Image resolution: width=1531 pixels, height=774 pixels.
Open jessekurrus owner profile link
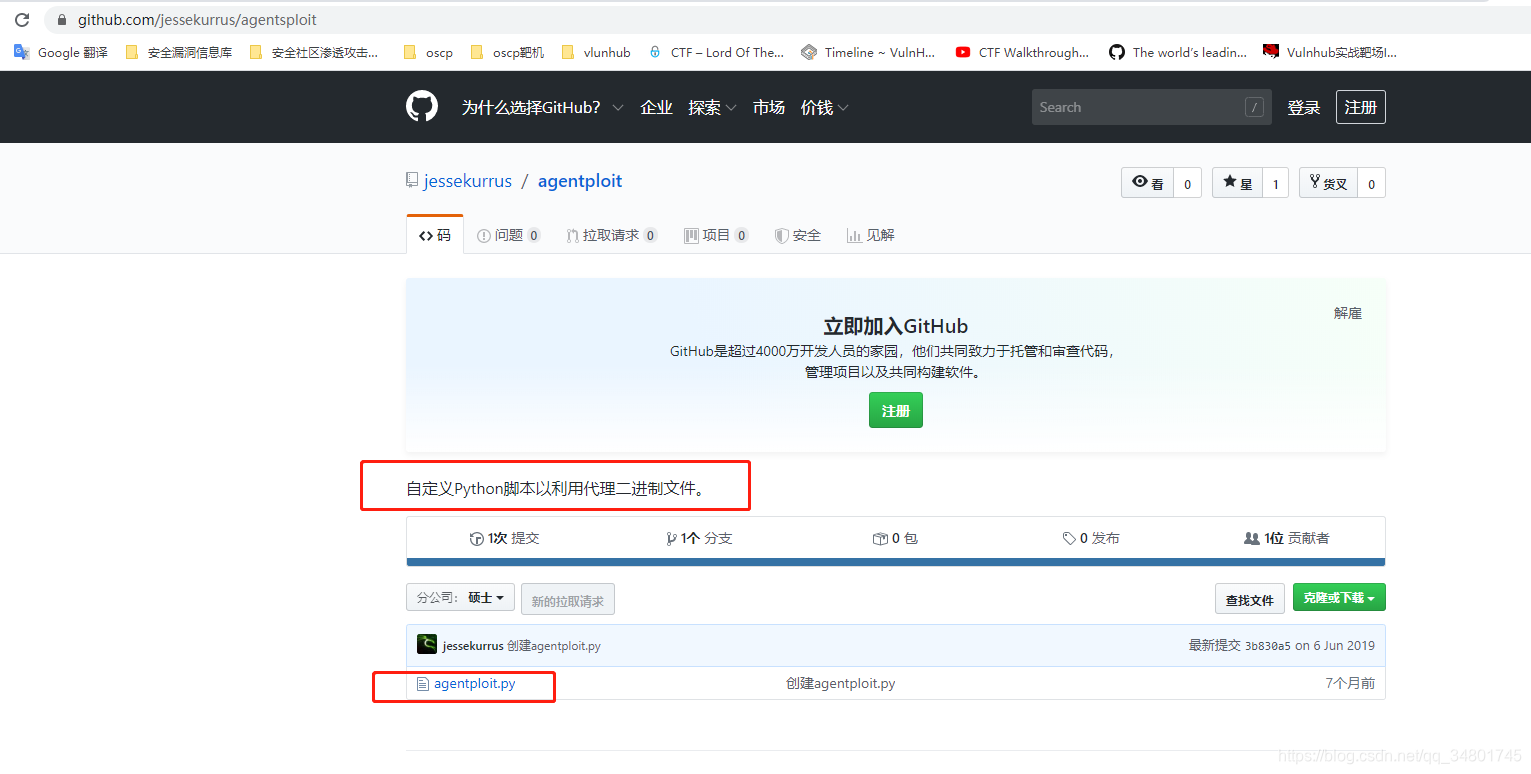tap(467, 181)
